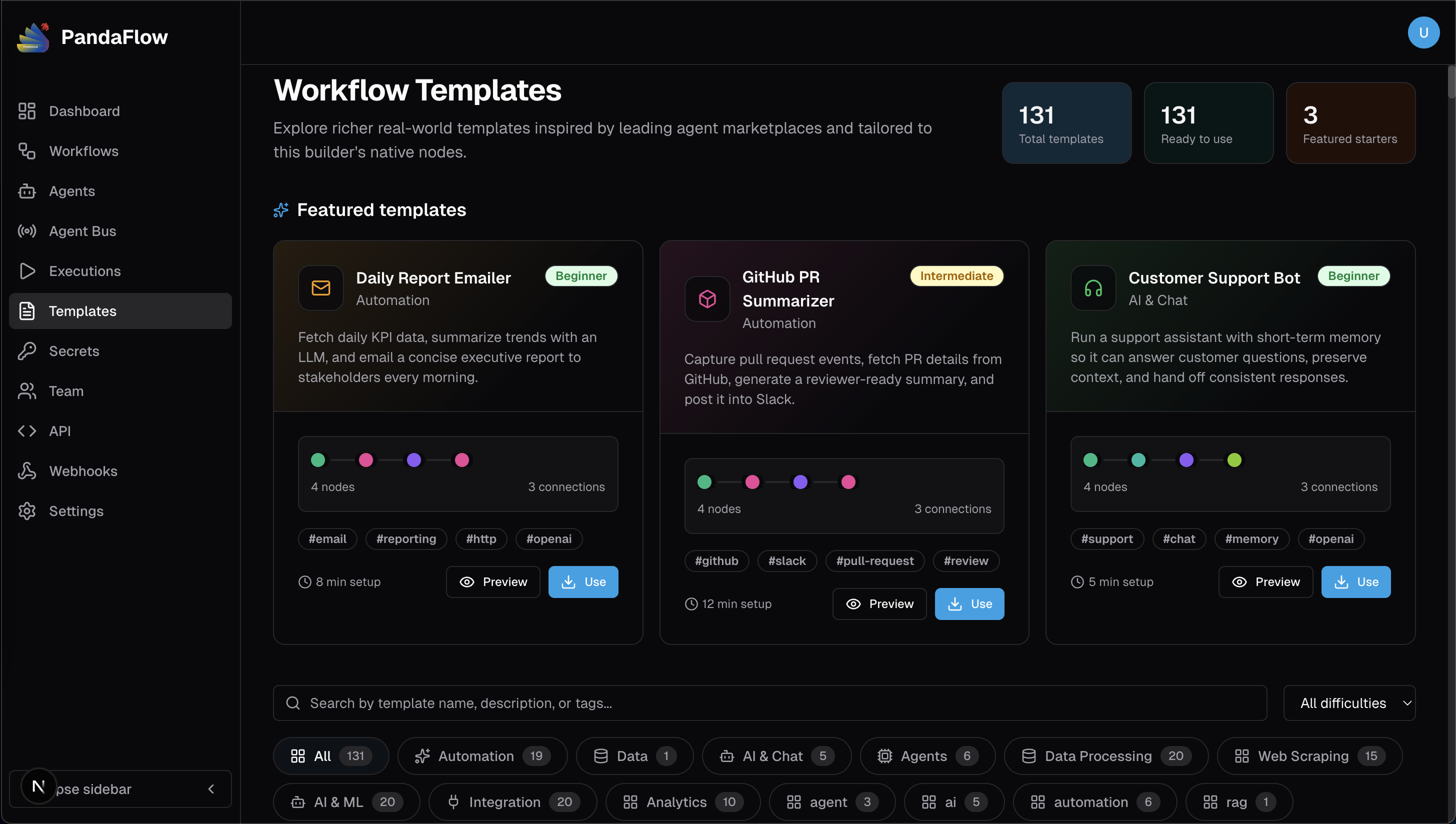Click the Settings gear icon
The image size is (1456, 824).
click(27, 511)
